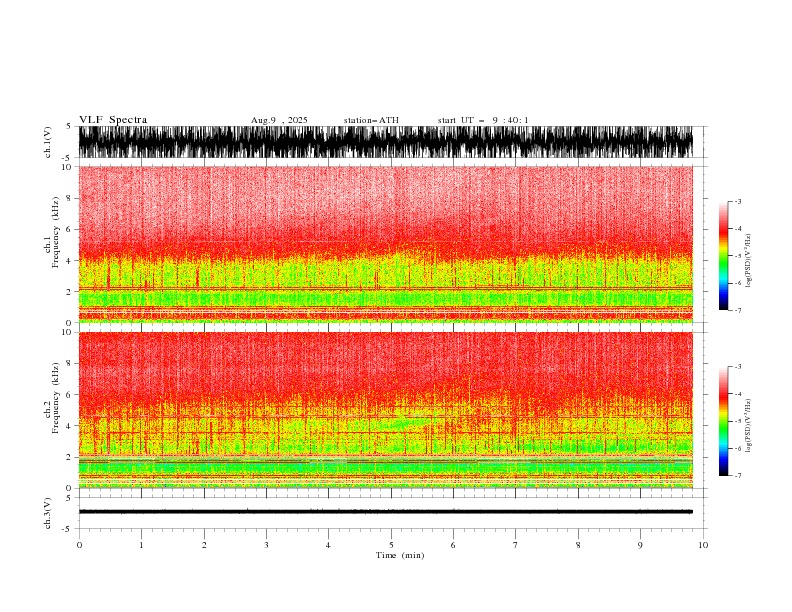Click the -5 tick on ch.3(V) axis
The height and width of the screenshot is (612, 792).
coord(67,529)
